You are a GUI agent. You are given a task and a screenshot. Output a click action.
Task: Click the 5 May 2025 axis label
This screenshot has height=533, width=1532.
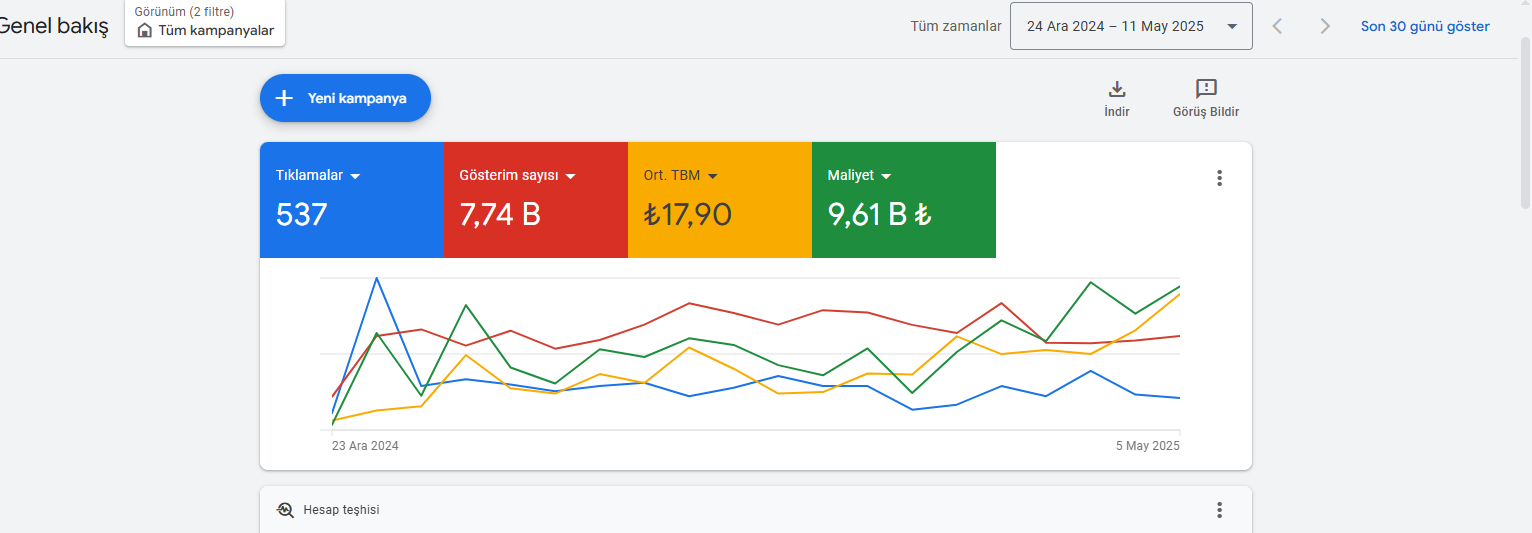click(1148, 445)
